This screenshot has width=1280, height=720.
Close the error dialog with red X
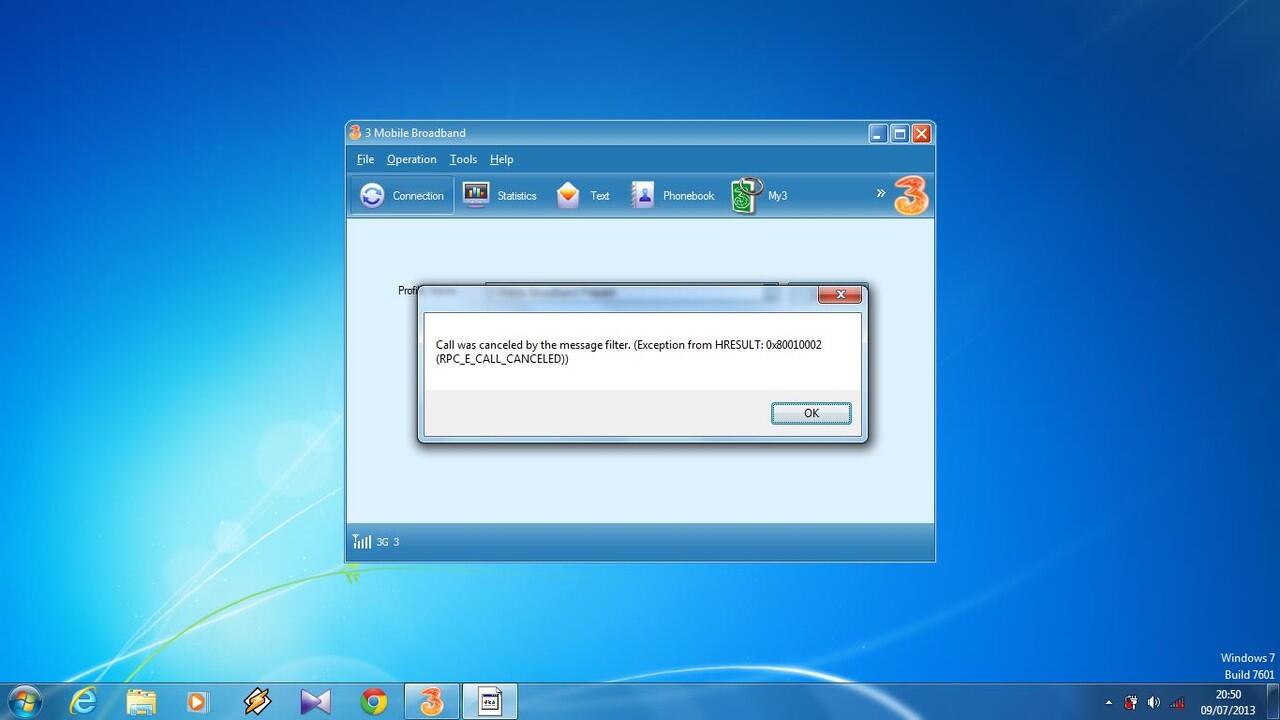point(840,294)
